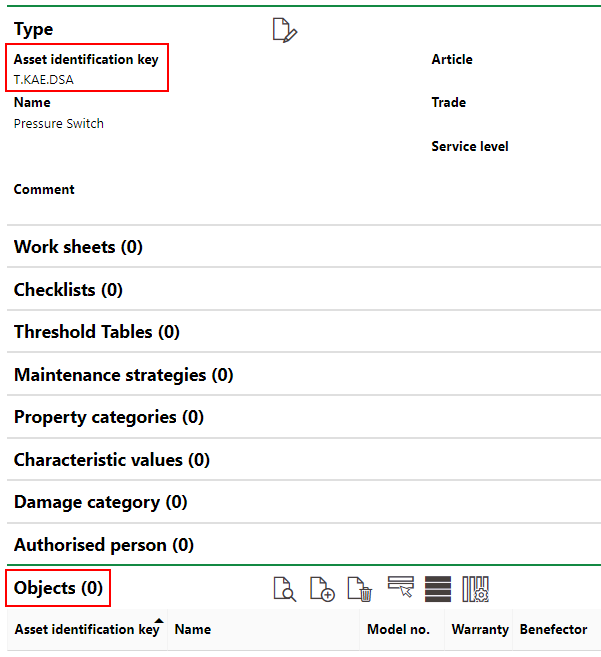The width and height of the screenshot is (601, 657).
Task: Expand the Threshold Tables (0) section
Action: [97, 332]
